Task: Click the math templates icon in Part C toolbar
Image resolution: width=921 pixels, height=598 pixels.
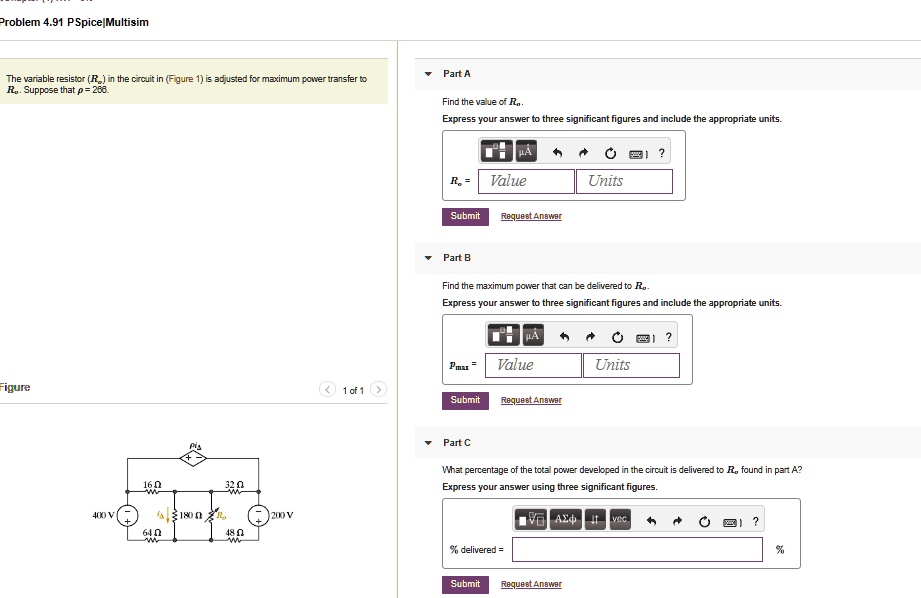Action: 530,519
